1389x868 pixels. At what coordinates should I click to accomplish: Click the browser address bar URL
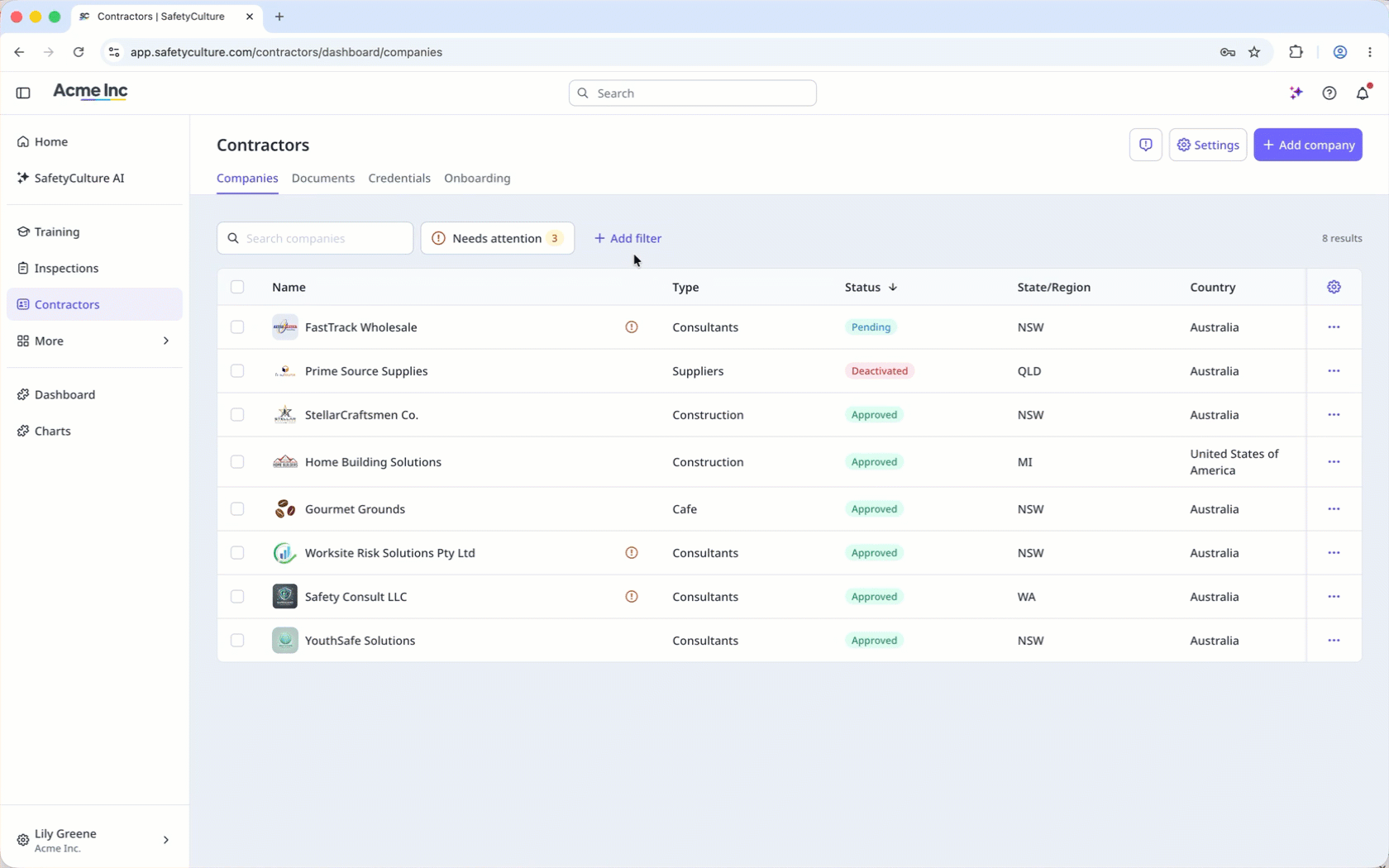pos(286,52)
